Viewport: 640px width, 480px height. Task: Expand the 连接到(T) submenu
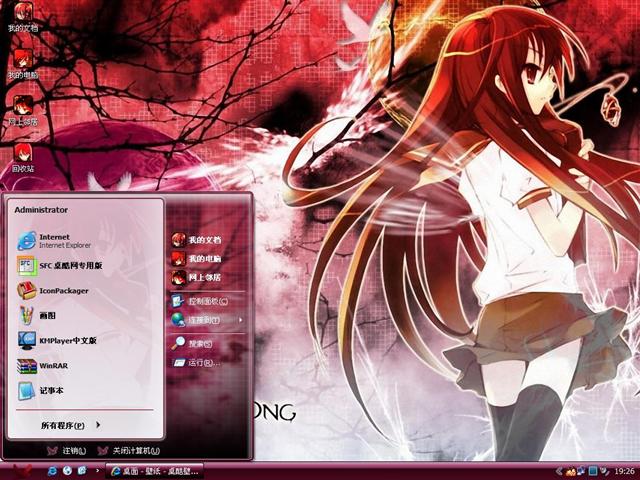click(x=208, y=320)
